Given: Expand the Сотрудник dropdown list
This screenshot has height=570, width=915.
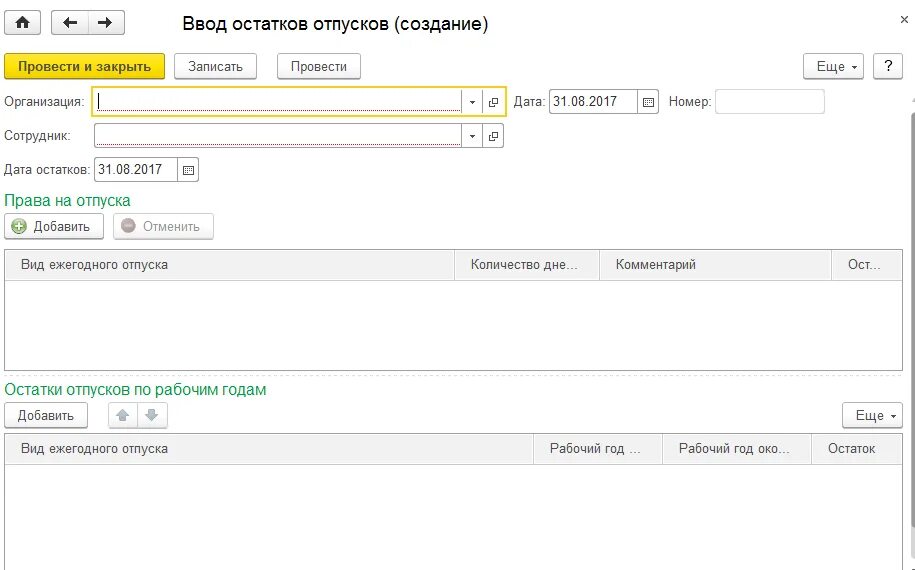Looking at the screenshot, I should pyautogui.click(x=472, y=136).
